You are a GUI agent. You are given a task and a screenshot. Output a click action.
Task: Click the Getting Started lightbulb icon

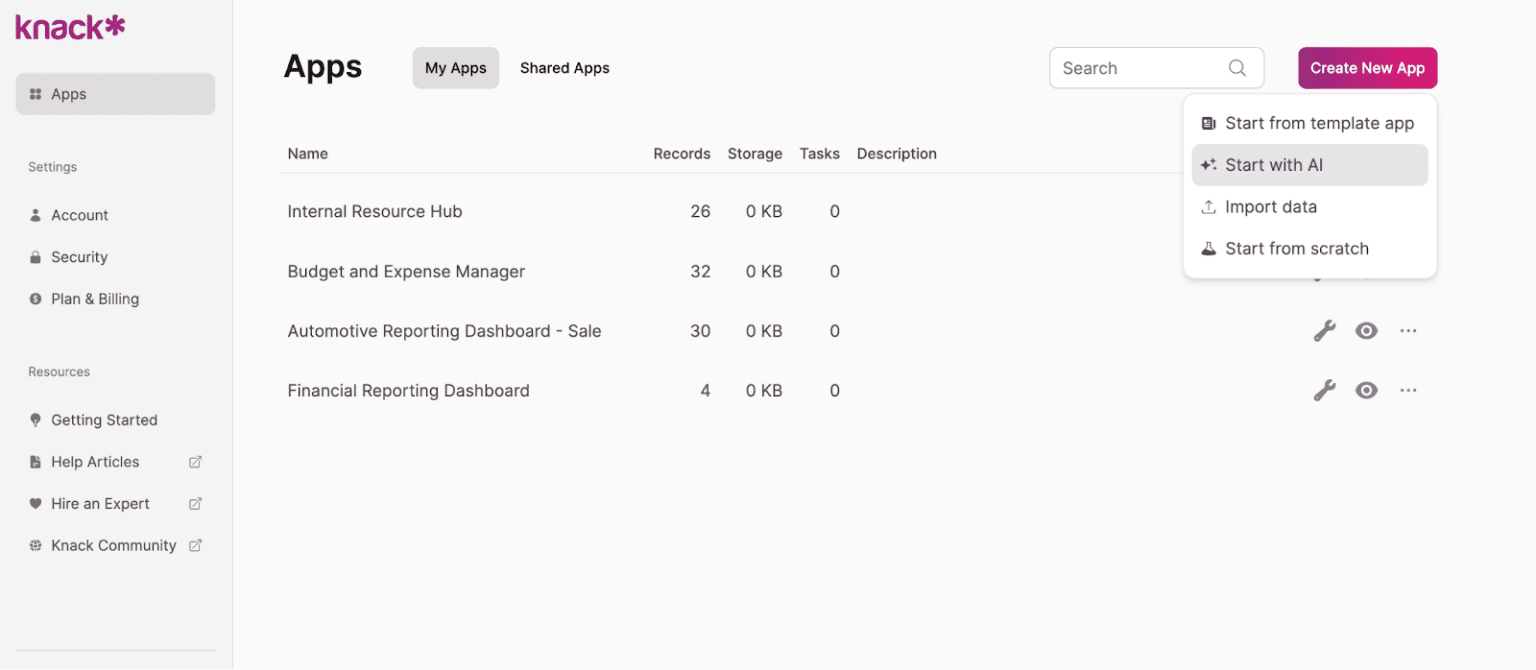[34, 420]
